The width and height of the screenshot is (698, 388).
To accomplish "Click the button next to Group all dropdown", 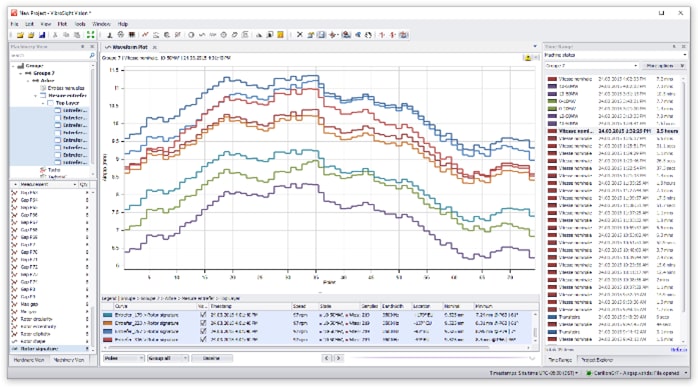I will click(212, 358).
